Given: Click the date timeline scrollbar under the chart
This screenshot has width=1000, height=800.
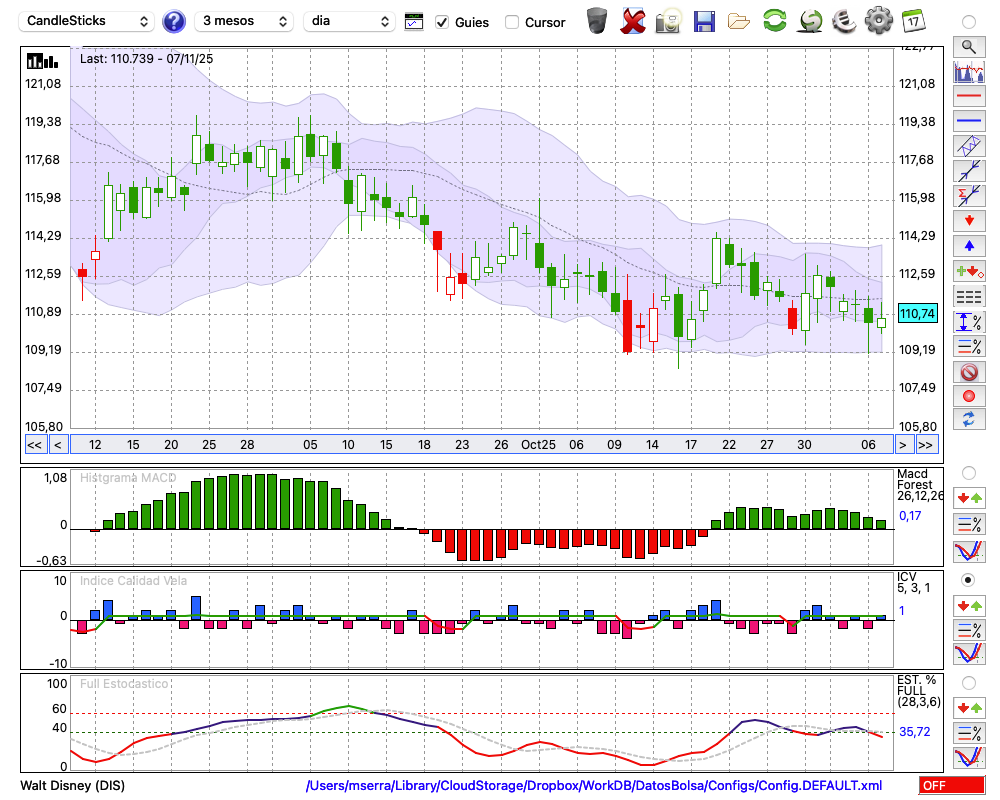Looking at the screenshot, I should click(x=480, y=445).
